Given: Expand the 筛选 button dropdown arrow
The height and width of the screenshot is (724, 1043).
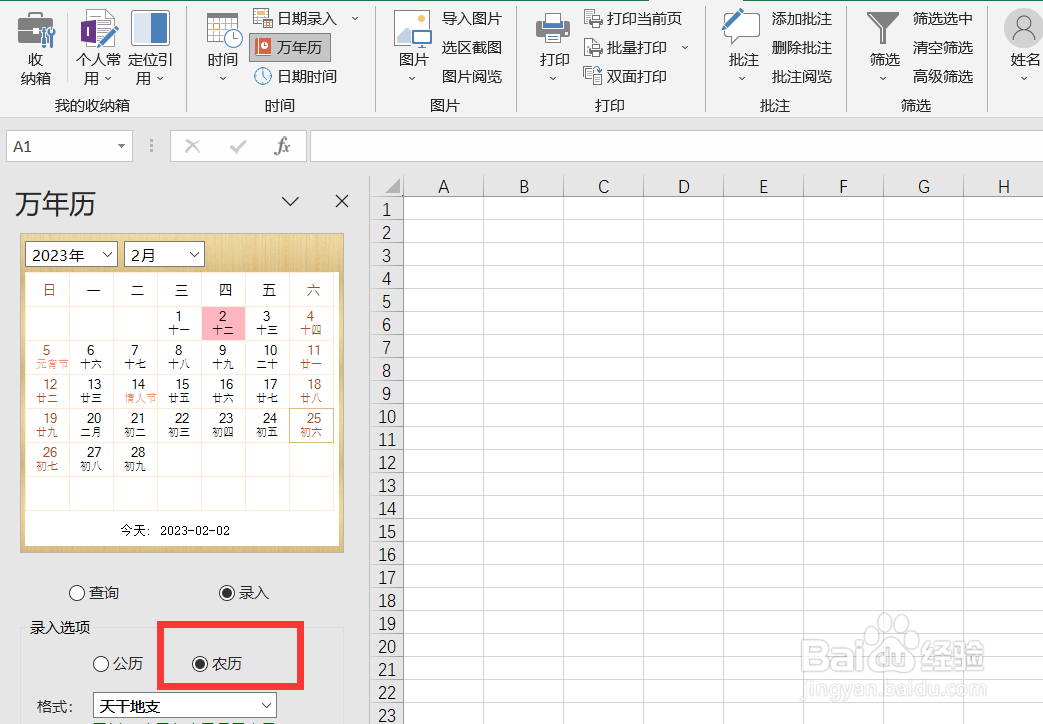Looking at the screenshot, I should 883,79.
